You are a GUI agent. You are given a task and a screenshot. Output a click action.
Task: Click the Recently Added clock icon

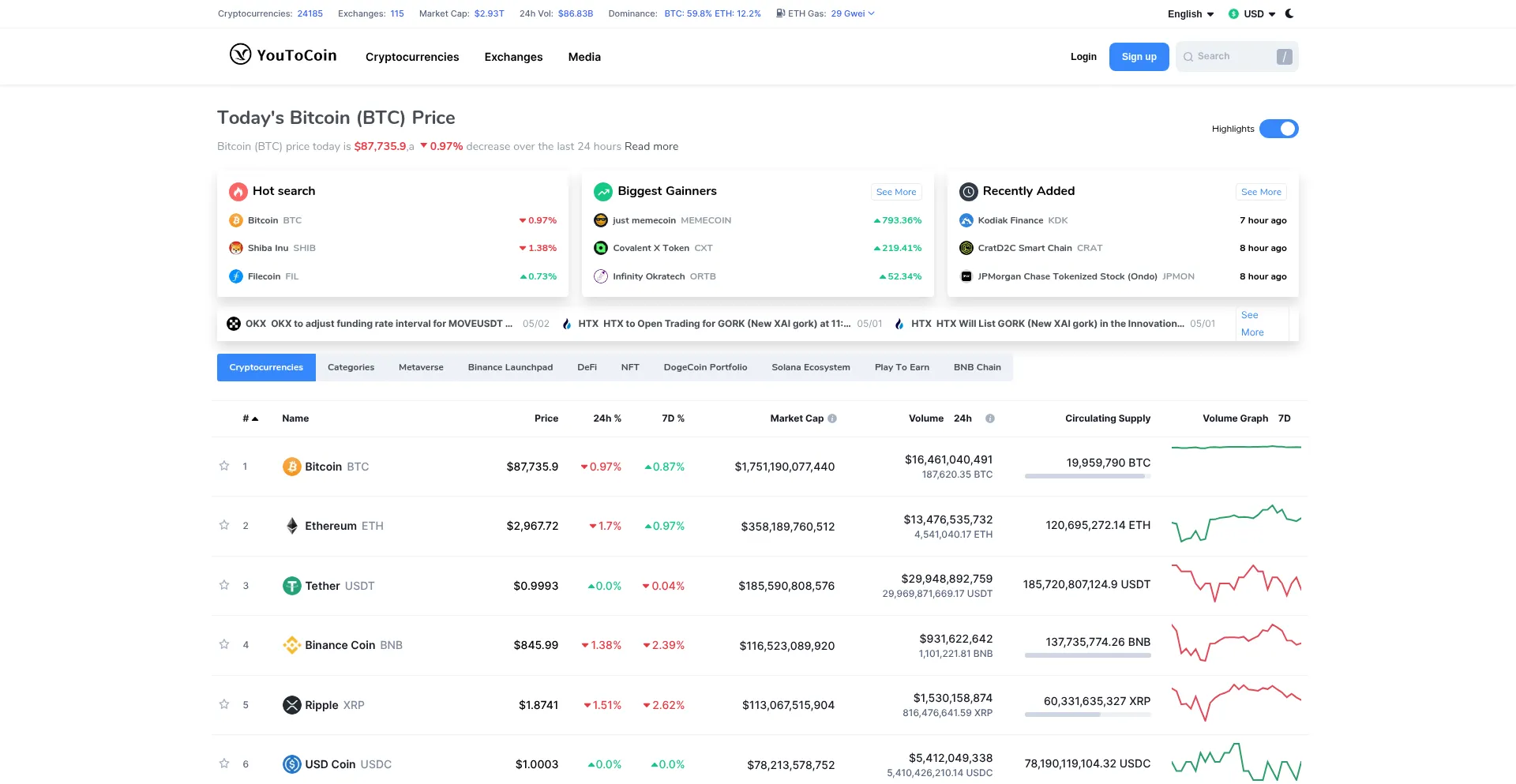pos(968,191)
